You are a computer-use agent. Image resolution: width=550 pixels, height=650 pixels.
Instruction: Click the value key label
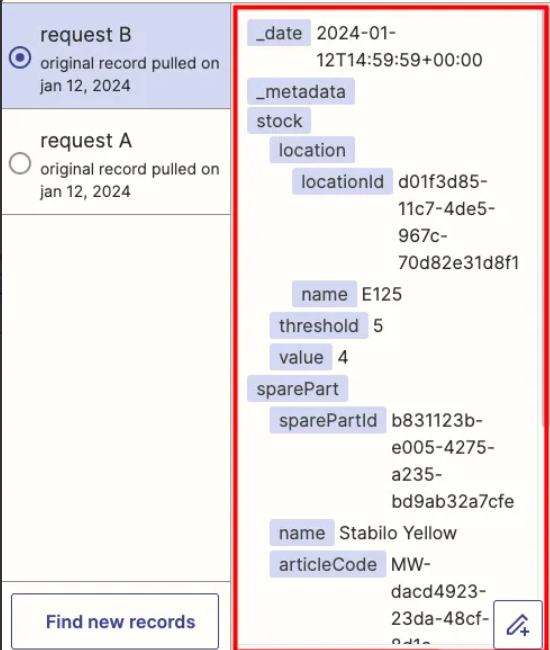click(x=301, y=357)
